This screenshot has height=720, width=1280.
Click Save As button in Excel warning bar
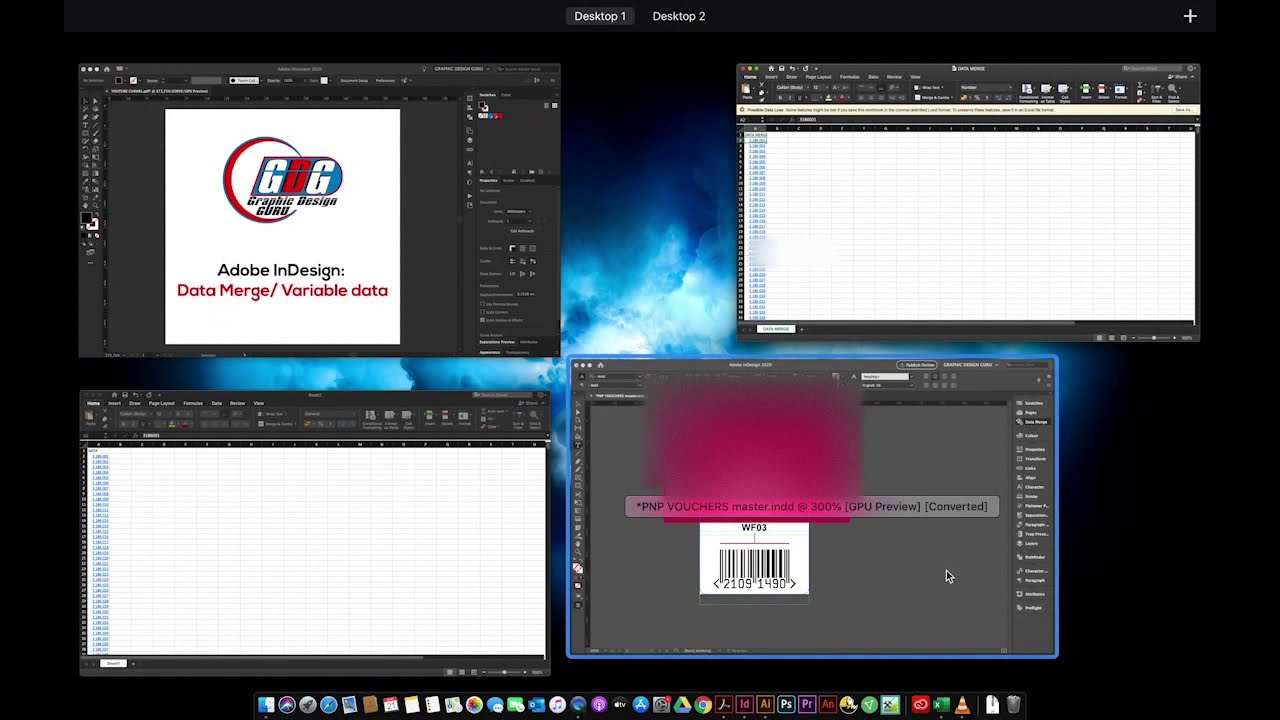pos(1183,110)
